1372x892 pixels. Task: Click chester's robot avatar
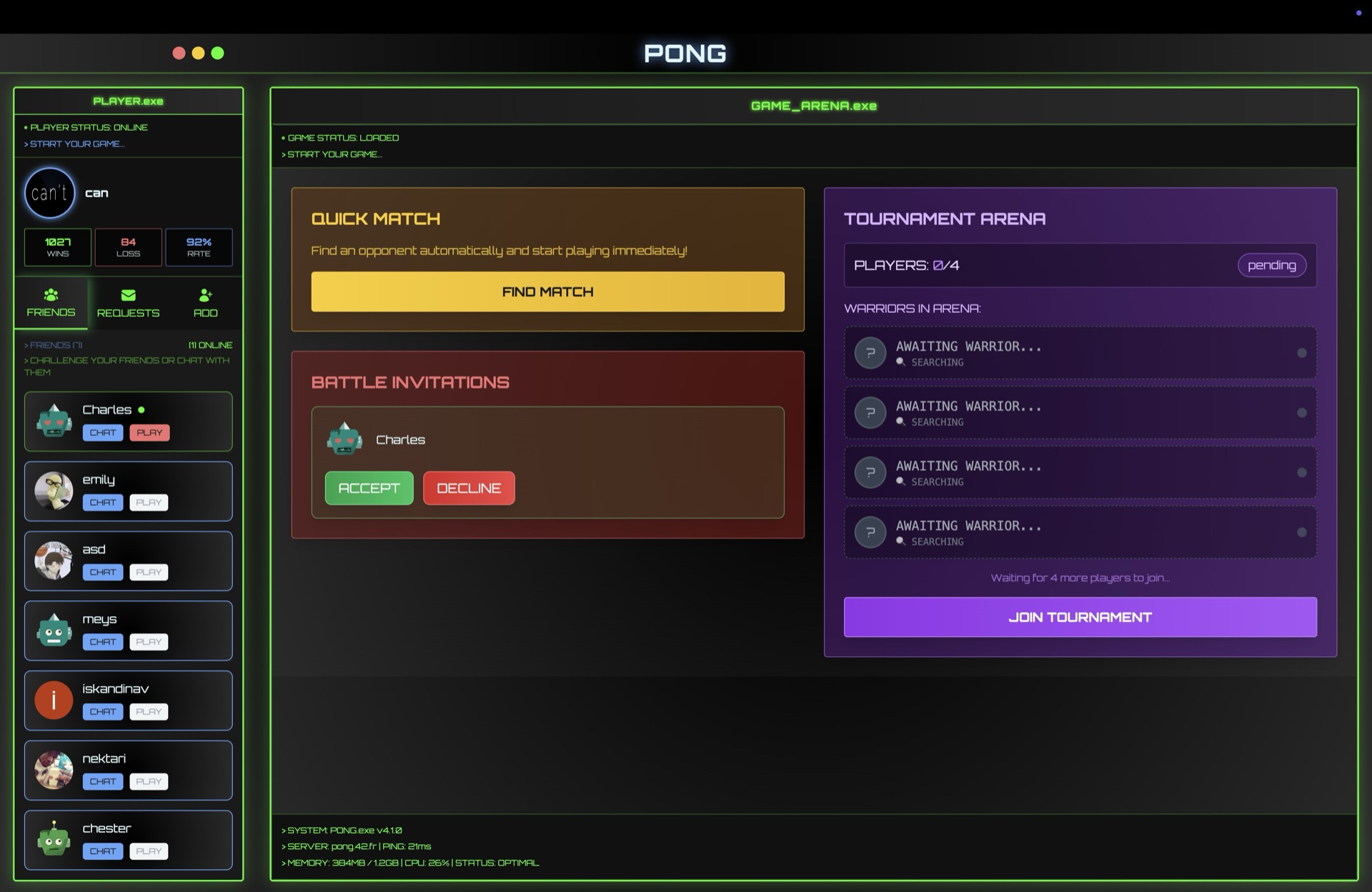click(x=54, y=841)
